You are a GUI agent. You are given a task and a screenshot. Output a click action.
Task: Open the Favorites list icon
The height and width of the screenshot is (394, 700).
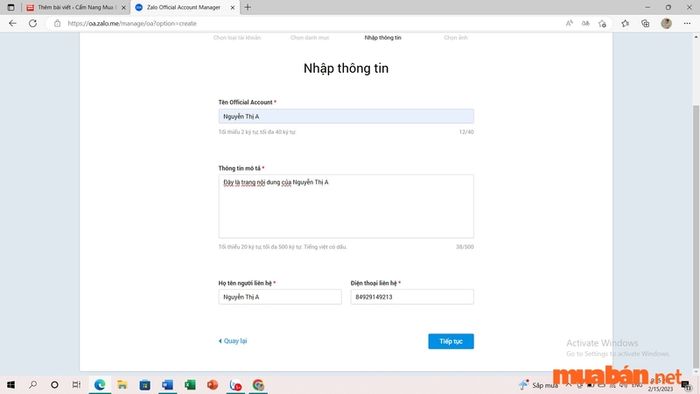pos(625,23)
